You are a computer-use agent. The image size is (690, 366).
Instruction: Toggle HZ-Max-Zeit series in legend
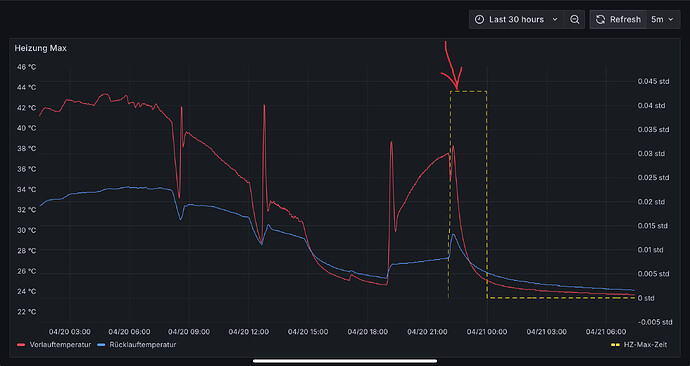coord(645,344)
